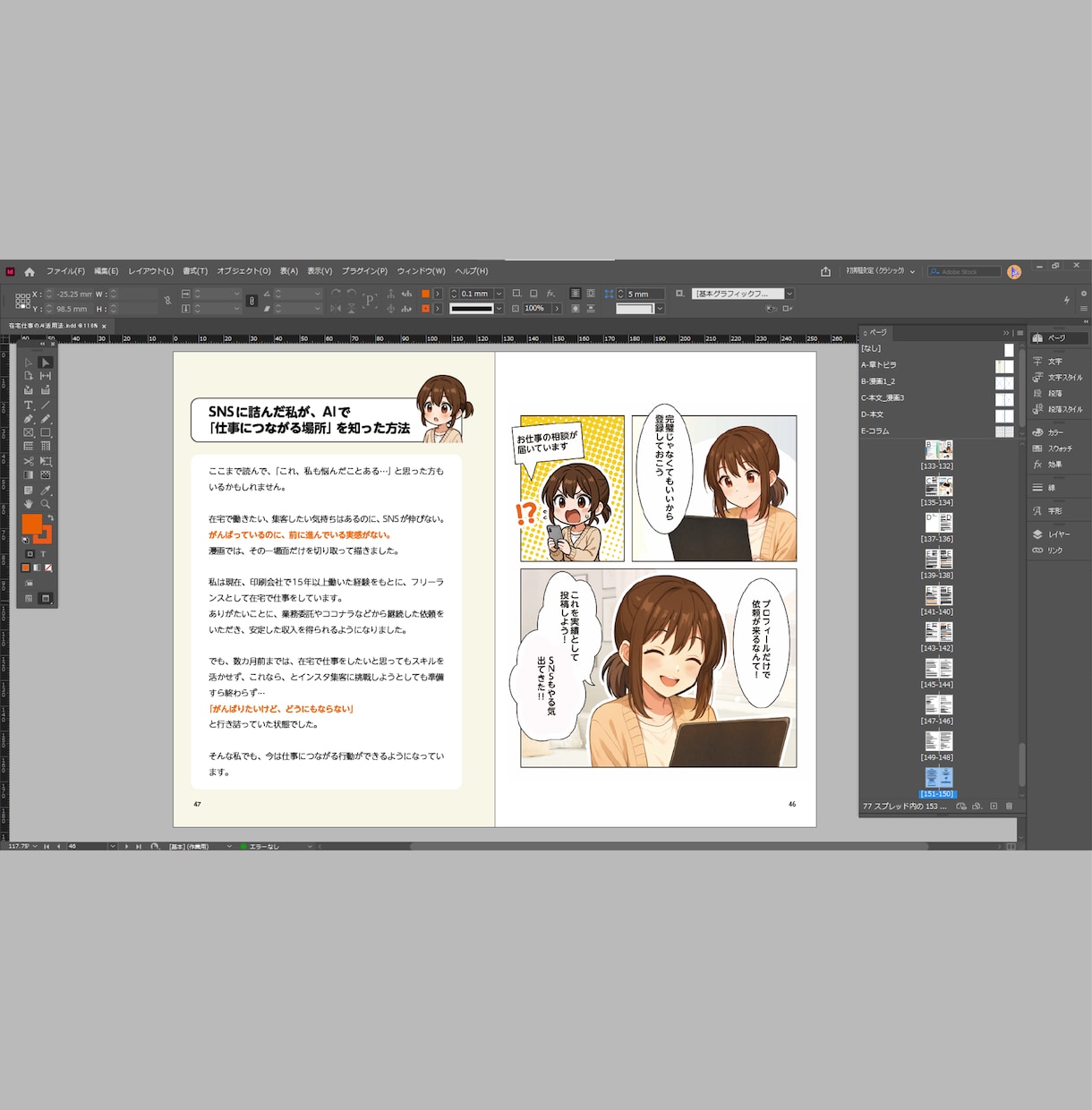Toggle reference point locator grid

(x=22, y=301)
